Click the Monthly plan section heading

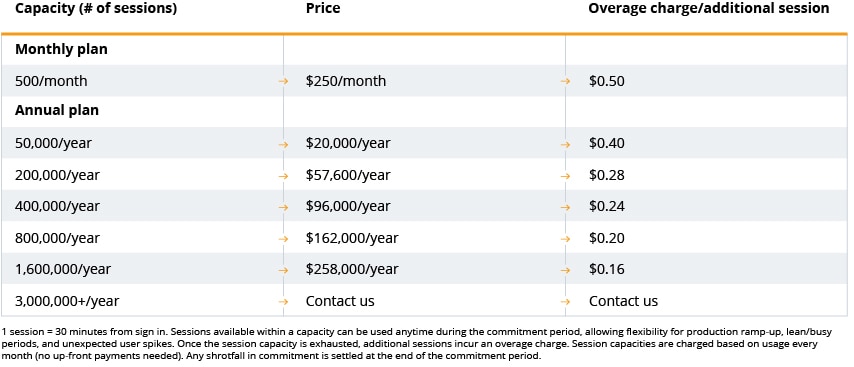[61, 50]
